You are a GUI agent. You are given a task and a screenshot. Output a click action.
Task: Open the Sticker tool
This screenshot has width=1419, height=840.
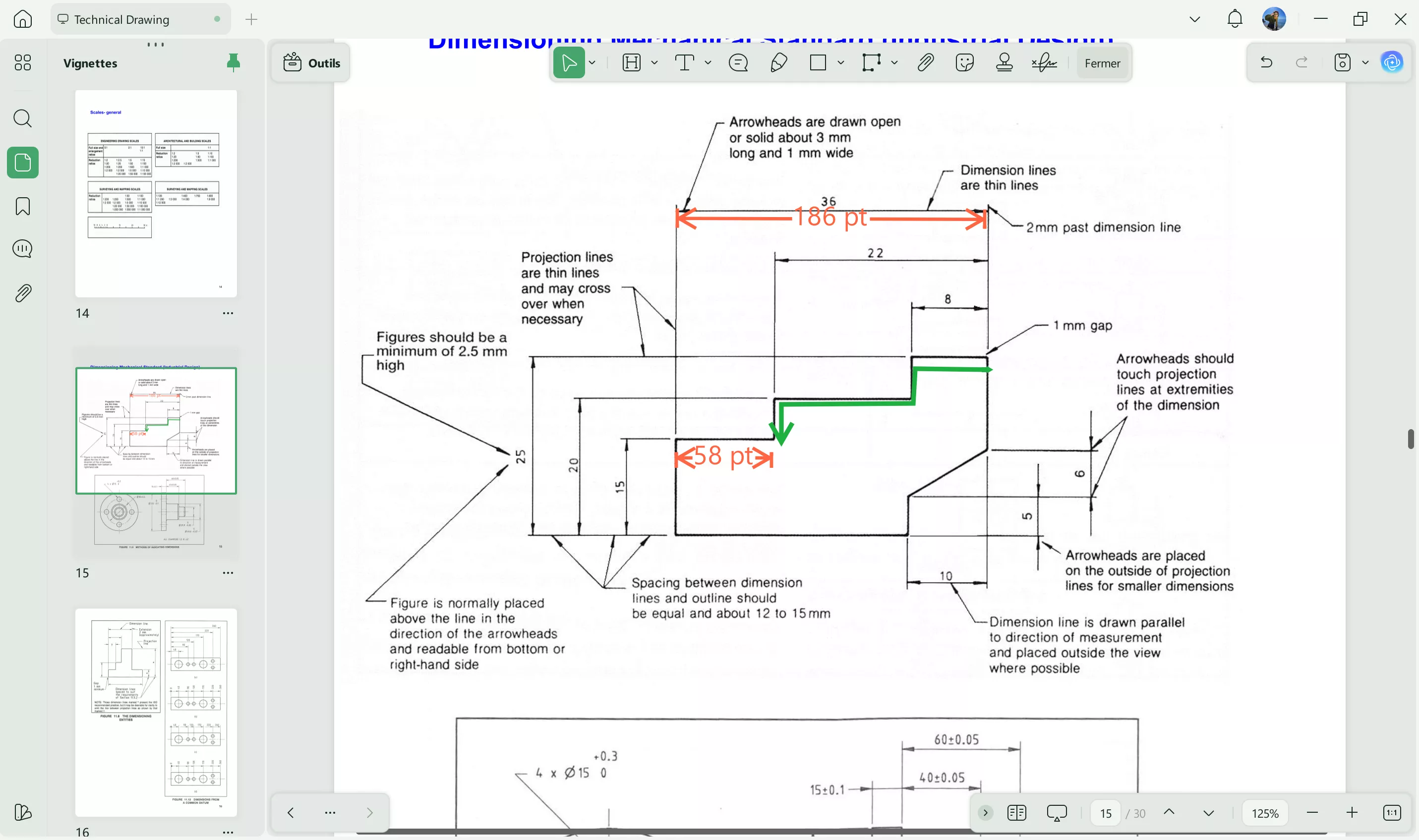tap(964, 62)
